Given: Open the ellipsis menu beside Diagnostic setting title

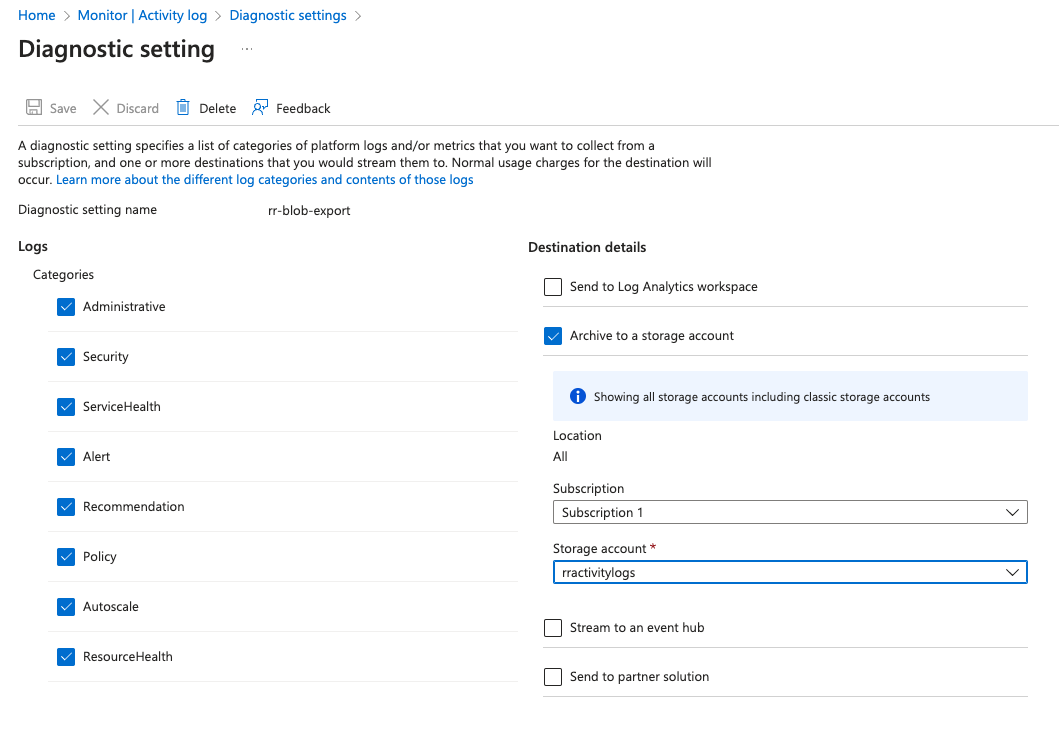Looking at the screenshot, I should (x=247, y=49).
